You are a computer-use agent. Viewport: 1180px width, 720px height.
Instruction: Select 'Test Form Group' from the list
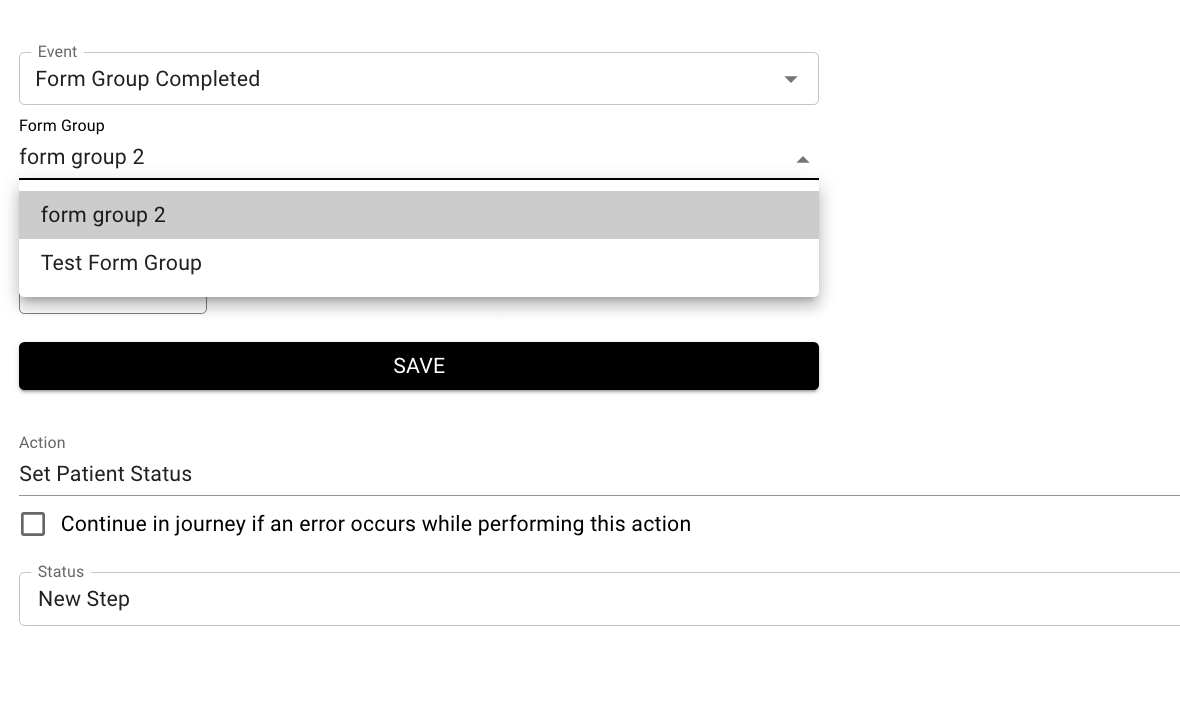[121, 263]
